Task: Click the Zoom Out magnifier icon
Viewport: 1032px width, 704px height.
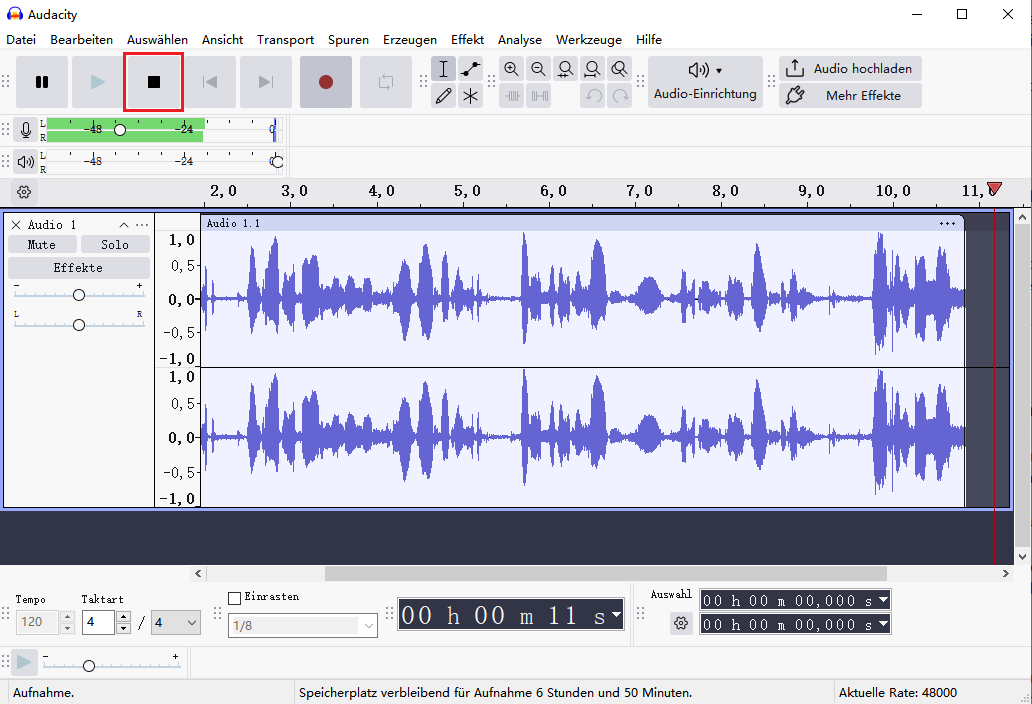Action: tap(538, 69)
